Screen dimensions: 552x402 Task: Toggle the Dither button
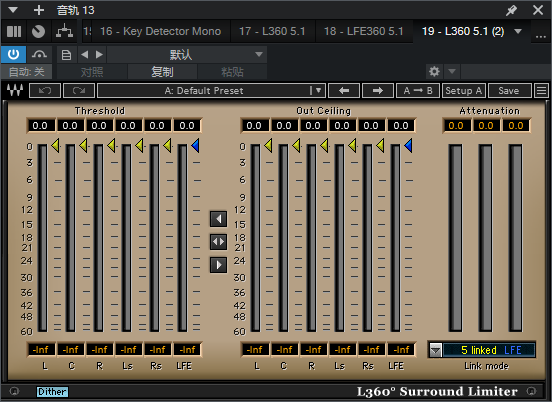[x=52, y=392]
